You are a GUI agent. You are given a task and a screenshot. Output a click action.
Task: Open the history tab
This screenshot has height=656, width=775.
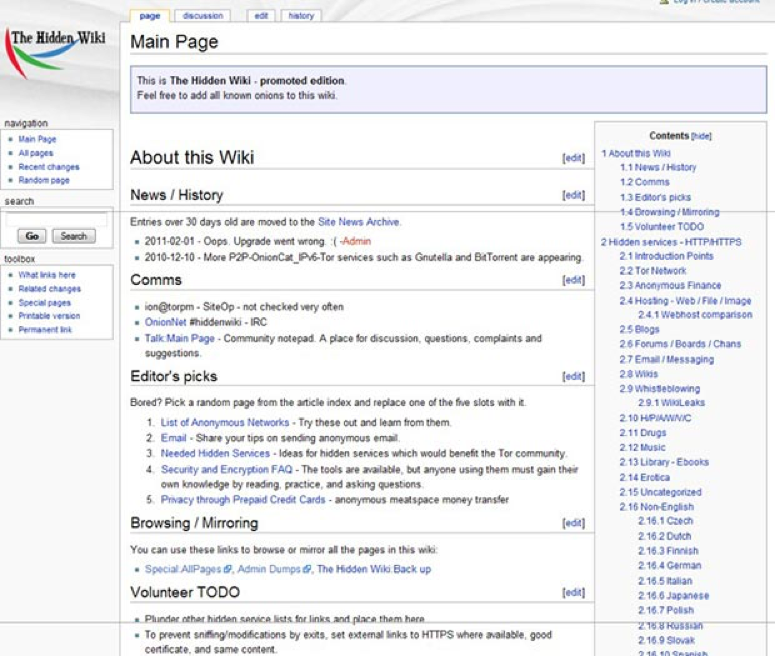(x=301, y=16)
